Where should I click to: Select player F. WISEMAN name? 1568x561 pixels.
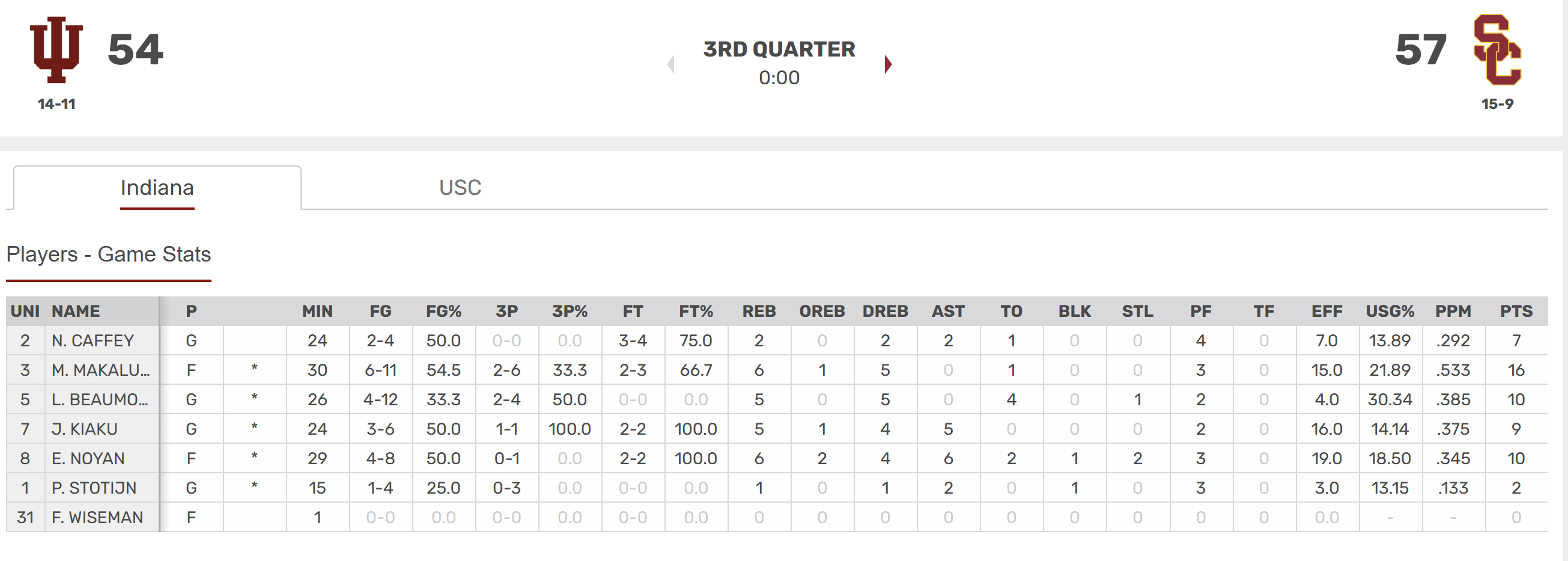point(97,518)
